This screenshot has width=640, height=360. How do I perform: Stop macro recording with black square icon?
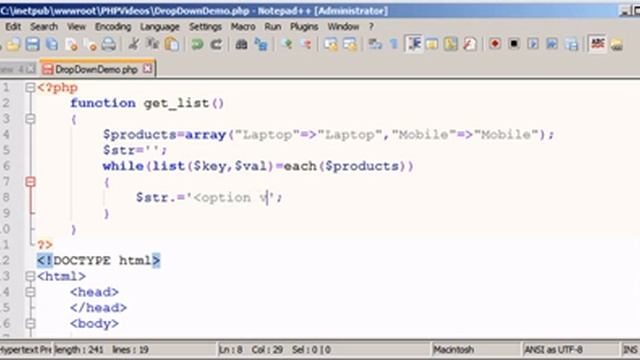tap(514, 44)
